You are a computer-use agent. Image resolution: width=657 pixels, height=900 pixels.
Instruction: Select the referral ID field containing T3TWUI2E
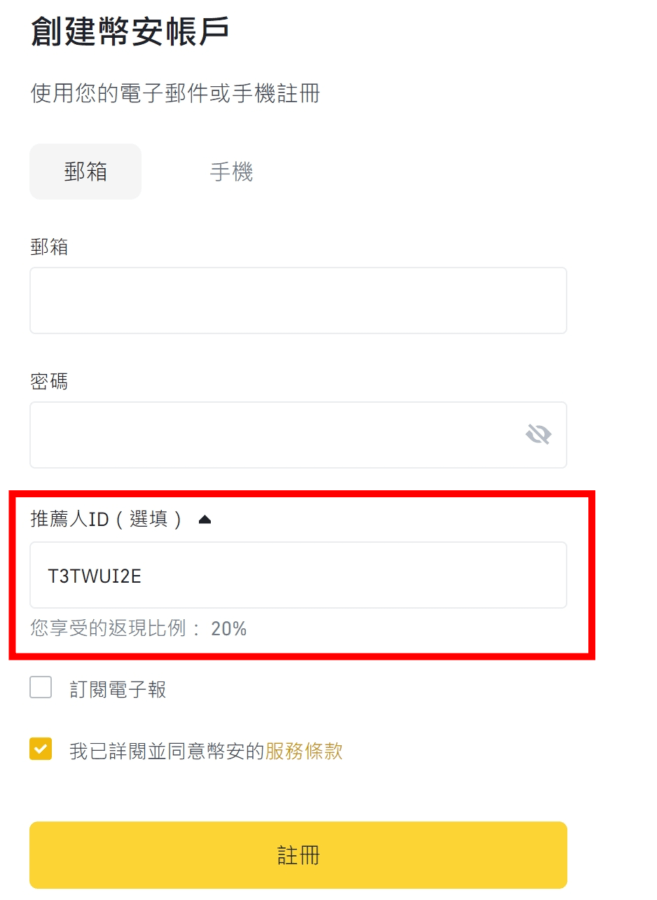(x=298, y=575)
